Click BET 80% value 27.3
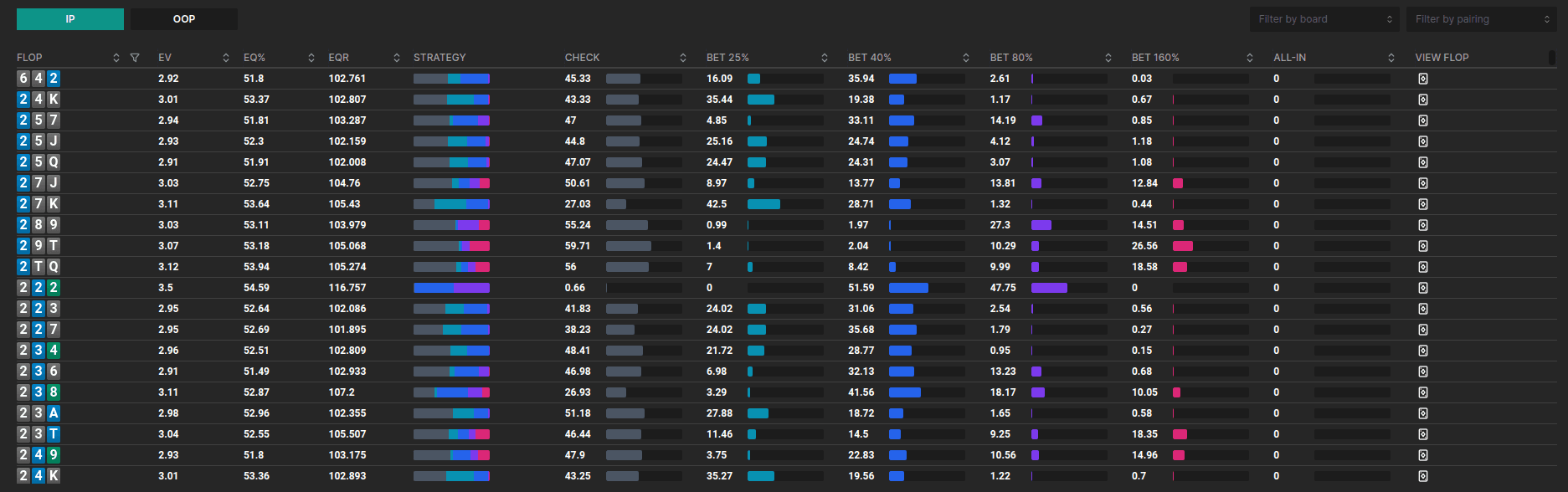The width and height of the screenshot is (1568, 492). coord(1000,225)
